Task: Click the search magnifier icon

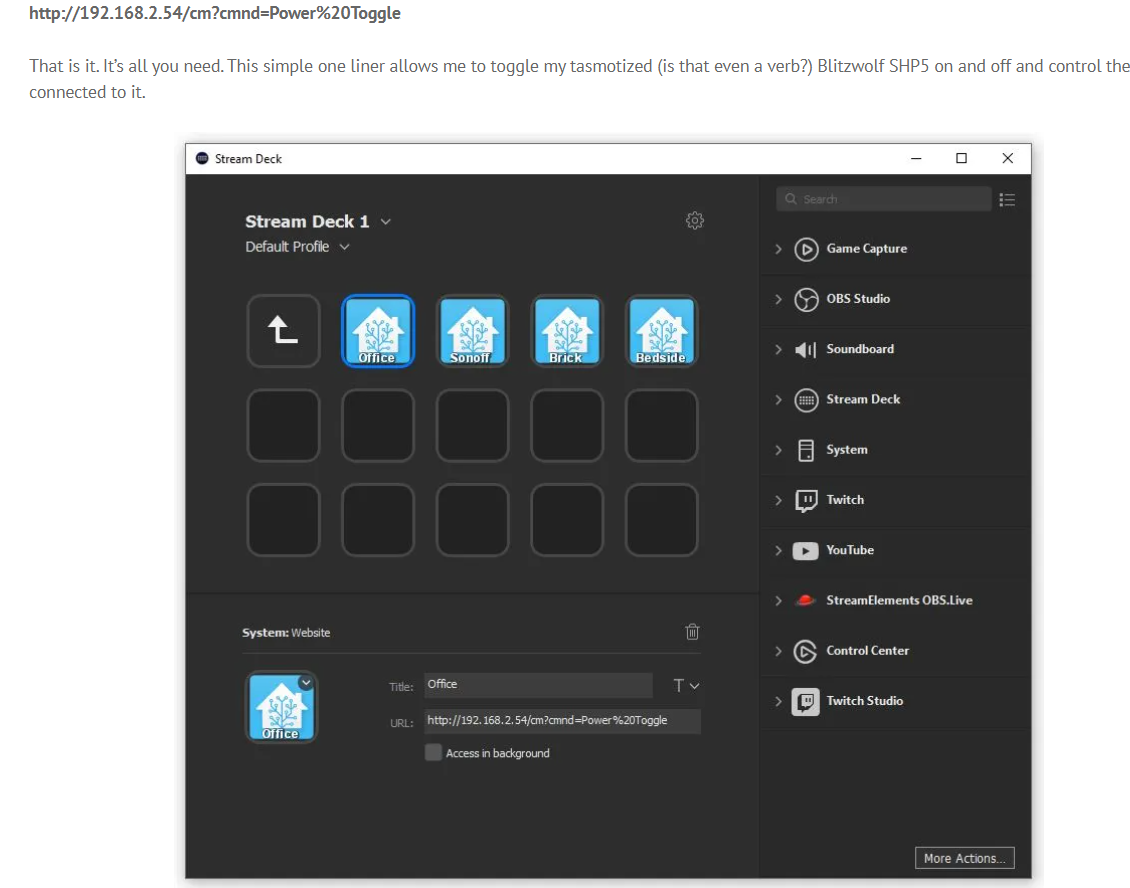Action: 791,199
